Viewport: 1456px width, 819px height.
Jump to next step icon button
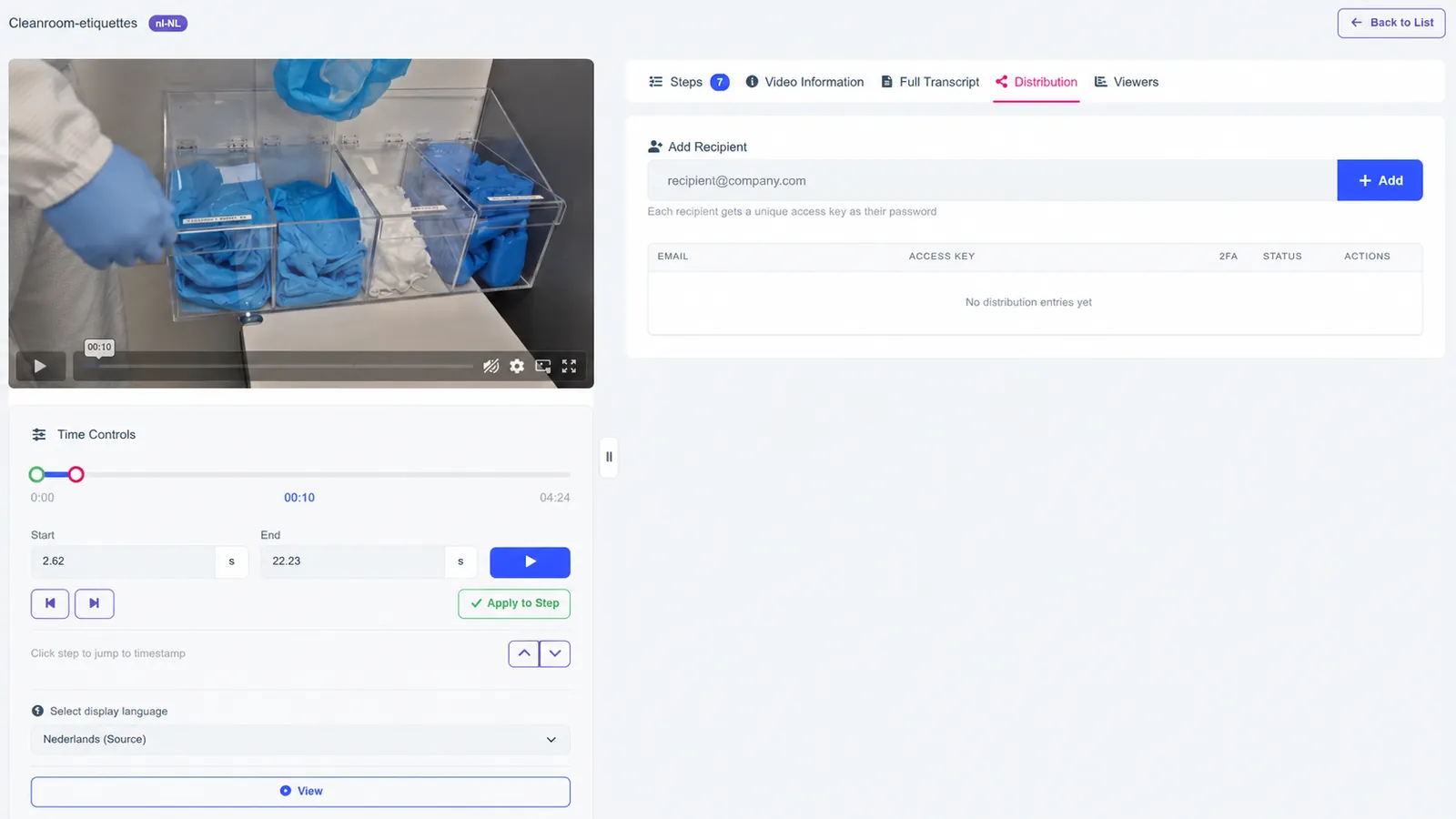(95, 603)
